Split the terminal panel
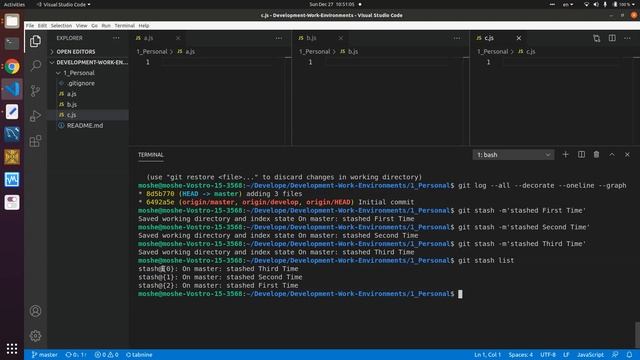 pyautogui.click(x=581, y=155)
